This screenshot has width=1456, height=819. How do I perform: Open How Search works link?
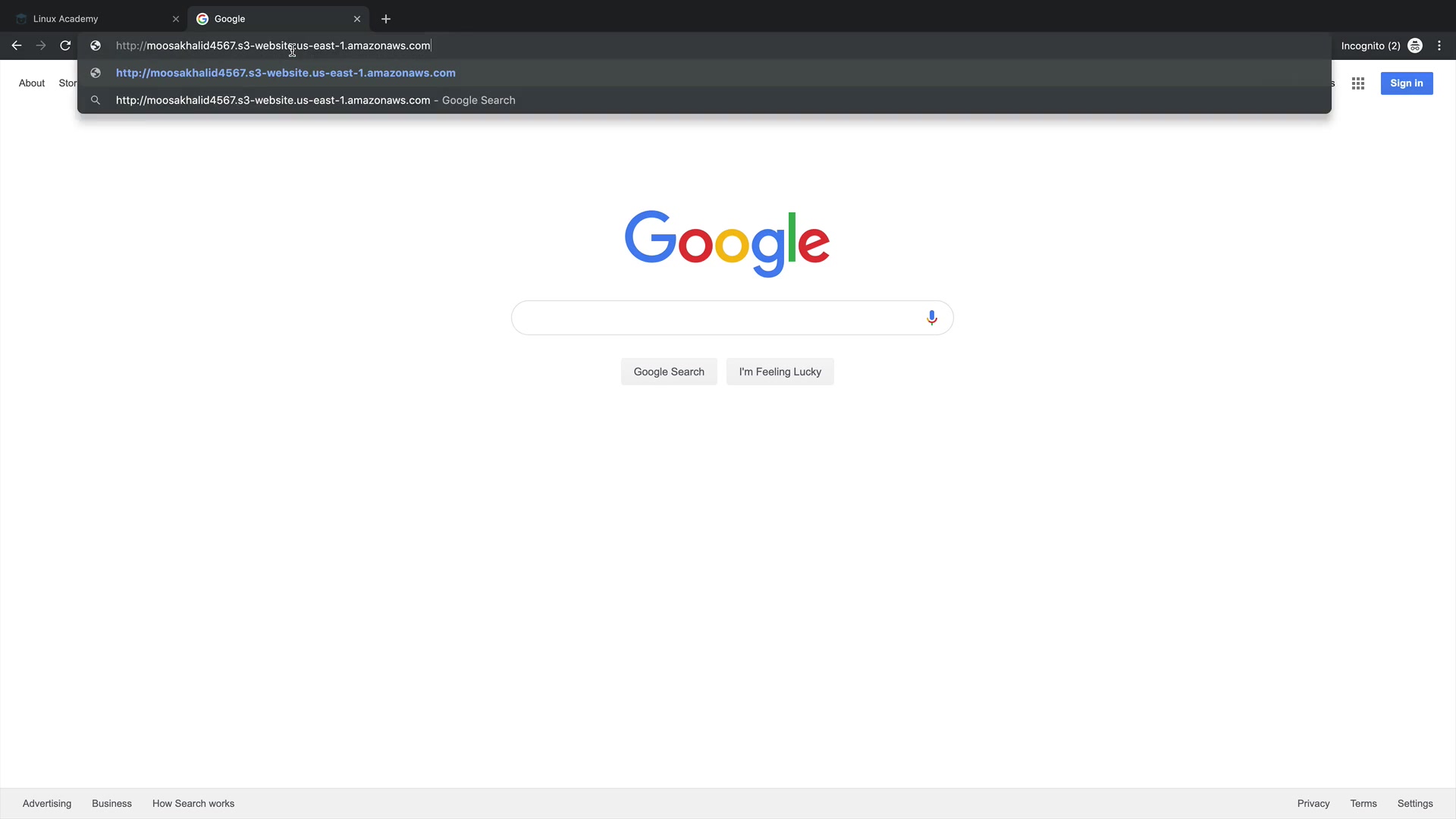tap(193, 803)
